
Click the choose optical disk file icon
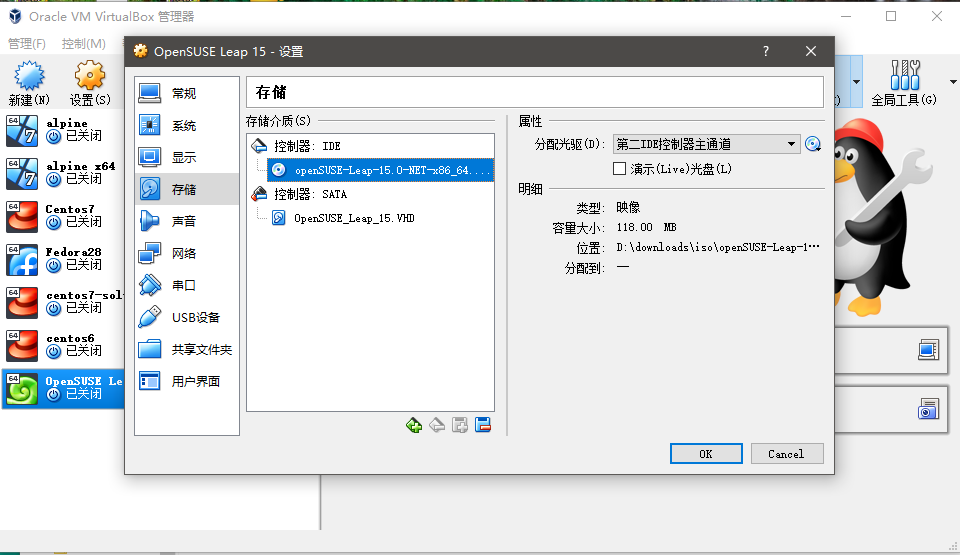813,144
